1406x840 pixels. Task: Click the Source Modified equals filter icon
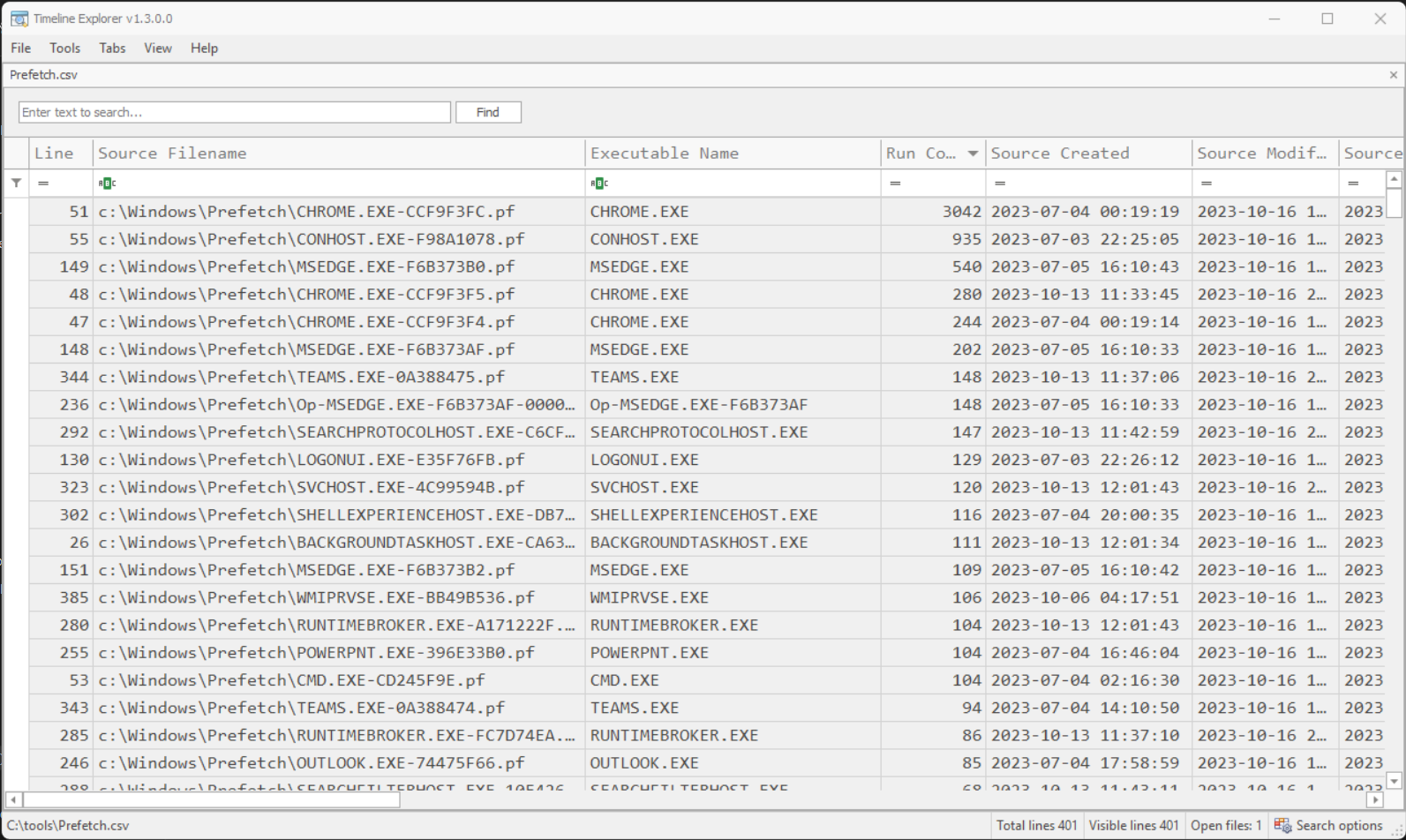click(x=1207, y=183)
